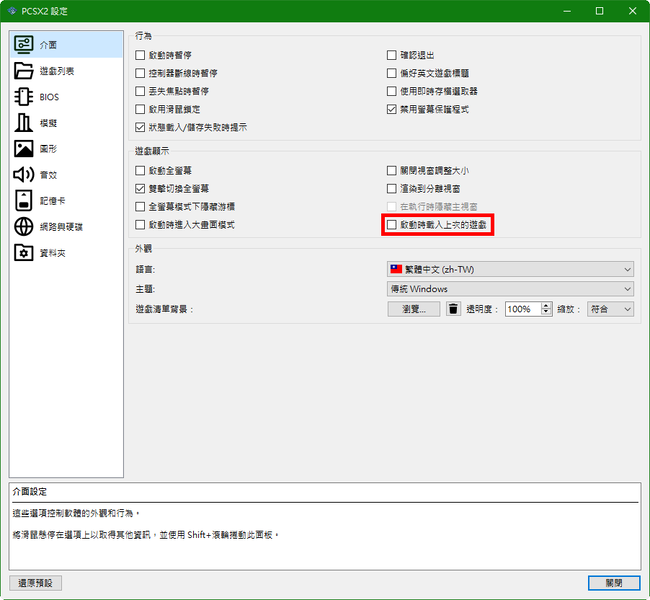Click the 關閉 close button at bottom
The height and width of the screenshot is (600, 650).
[x=614, y=583]
